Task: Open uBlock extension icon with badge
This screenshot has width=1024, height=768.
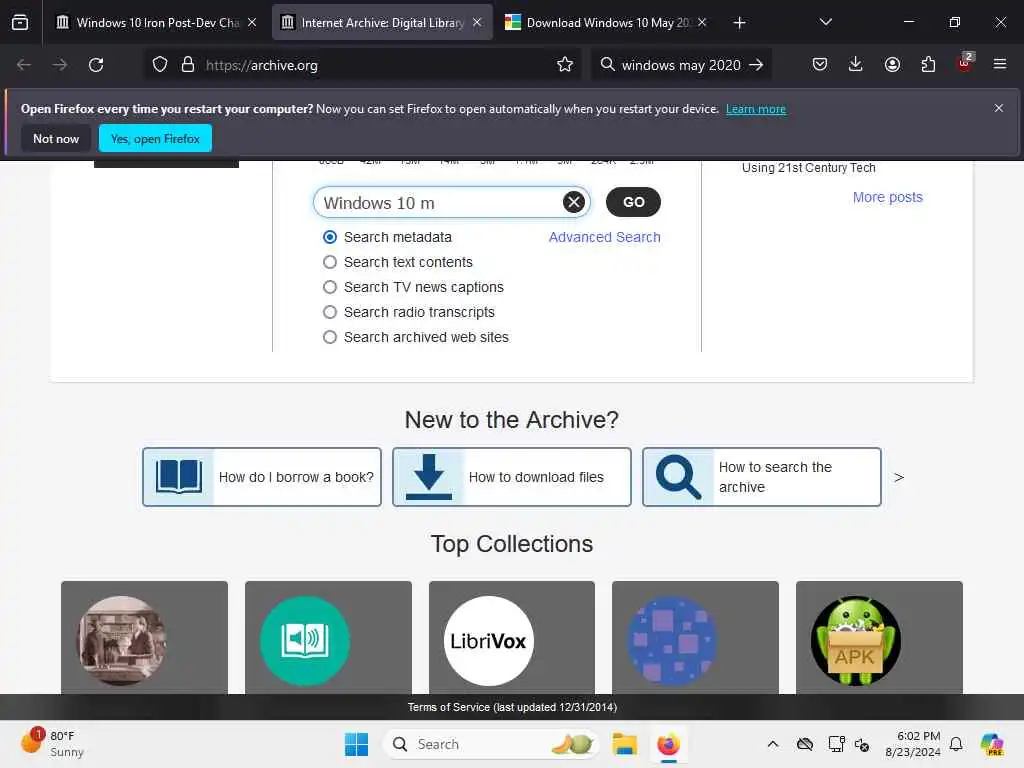Action: [x=965, y=63]
